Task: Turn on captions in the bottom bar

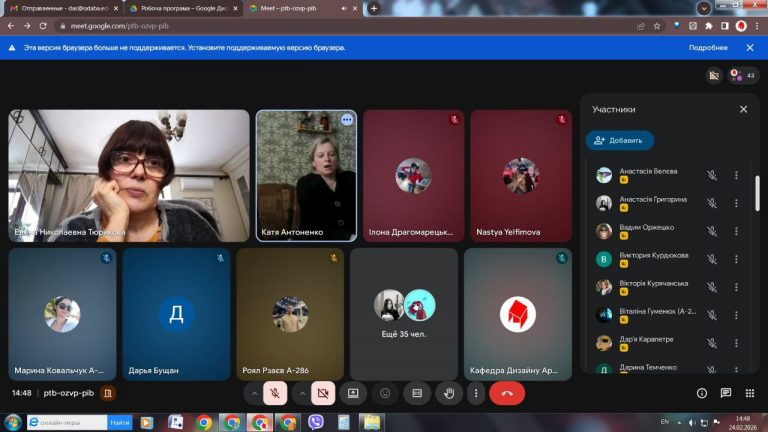Action: (x=417, y=393)
